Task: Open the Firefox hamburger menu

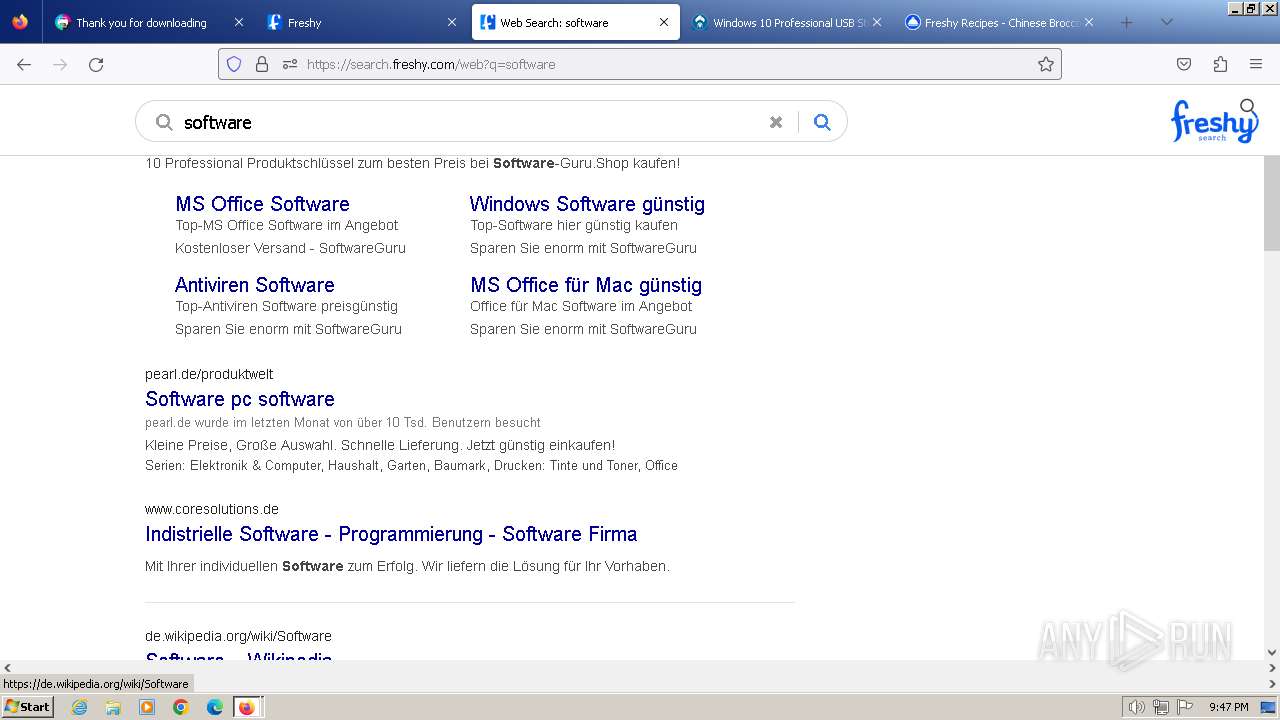Action: click(x=1256, y=64)
